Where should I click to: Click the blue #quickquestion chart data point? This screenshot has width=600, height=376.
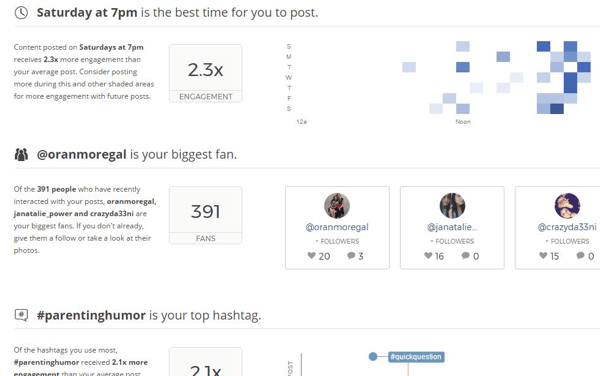[x=373, y=356]
